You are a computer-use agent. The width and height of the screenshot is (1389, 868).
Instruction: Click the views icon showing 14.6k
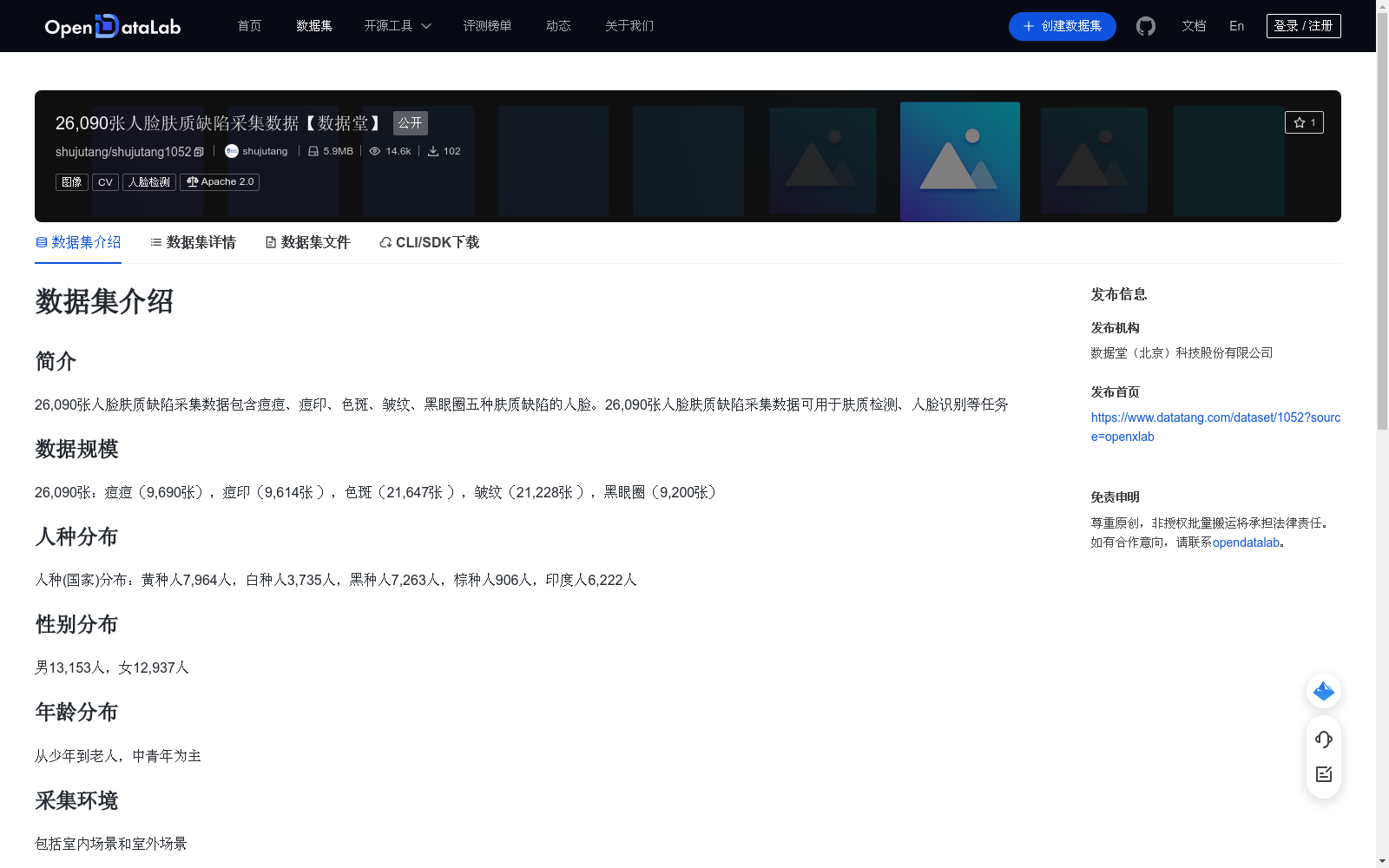coord(377,150)
